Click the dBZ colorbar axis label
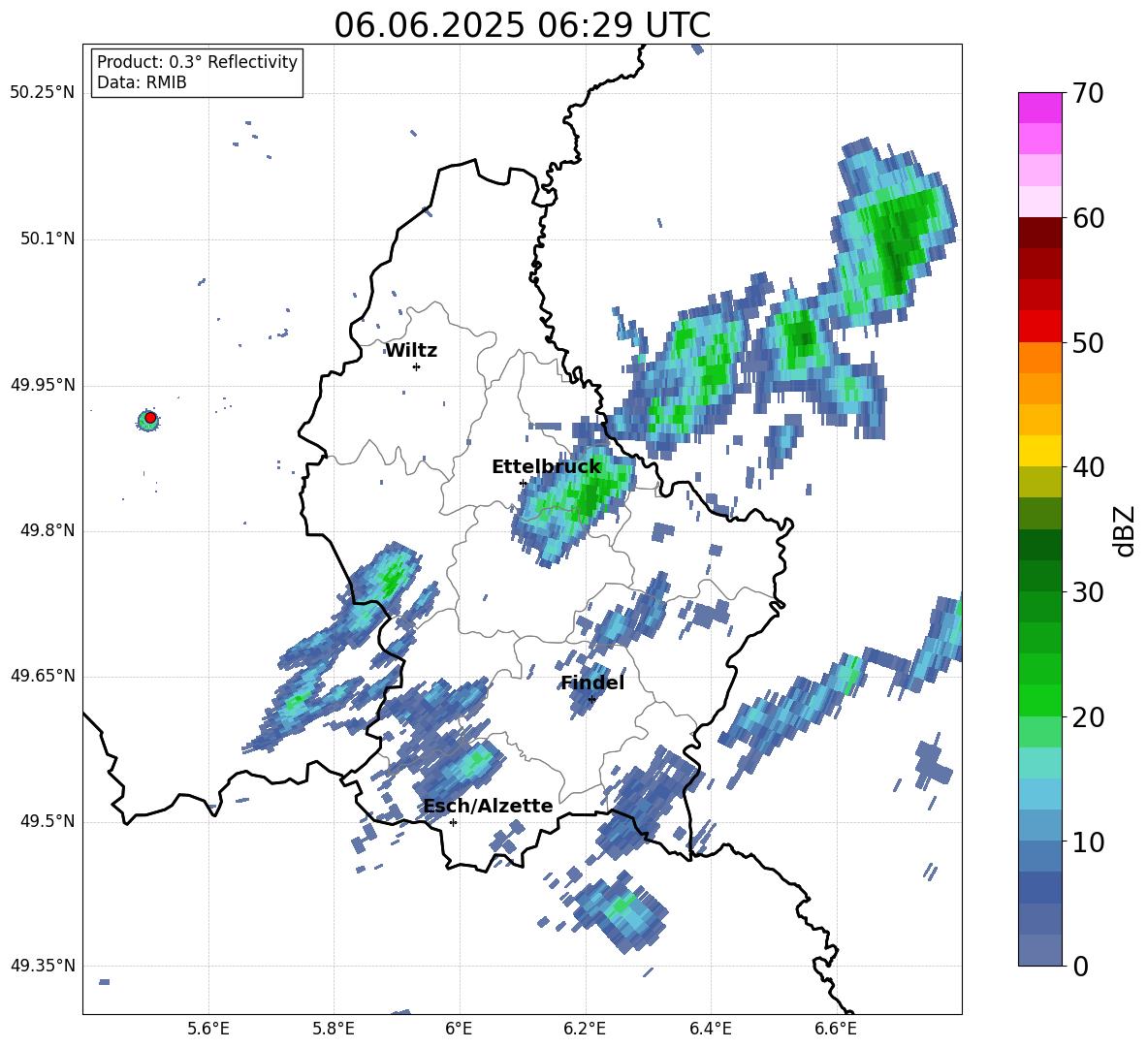The height and width of the screenshot is (1048, 1148). pos(1126,530)
